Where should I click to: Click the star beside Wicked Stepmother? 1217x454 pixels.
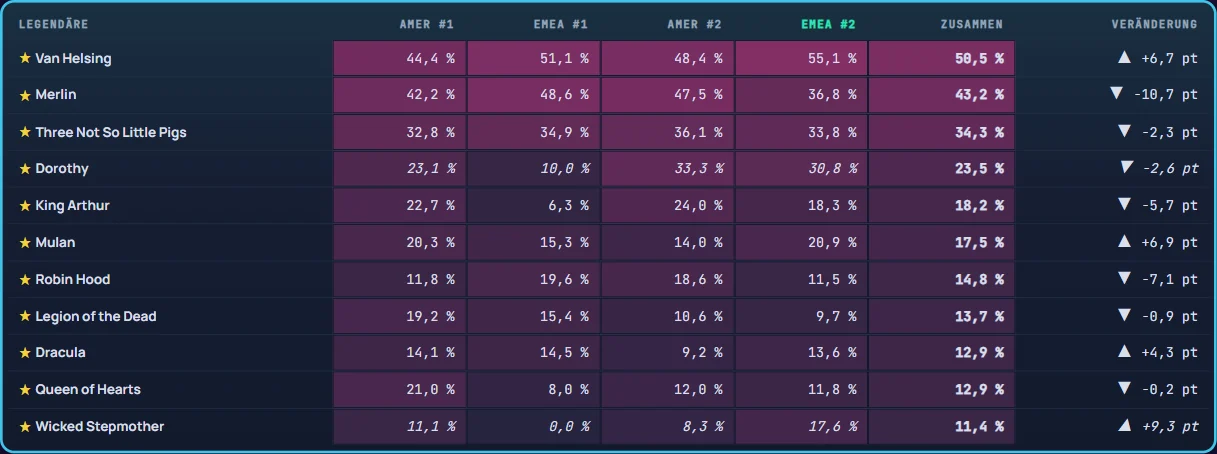coord(25,426)
